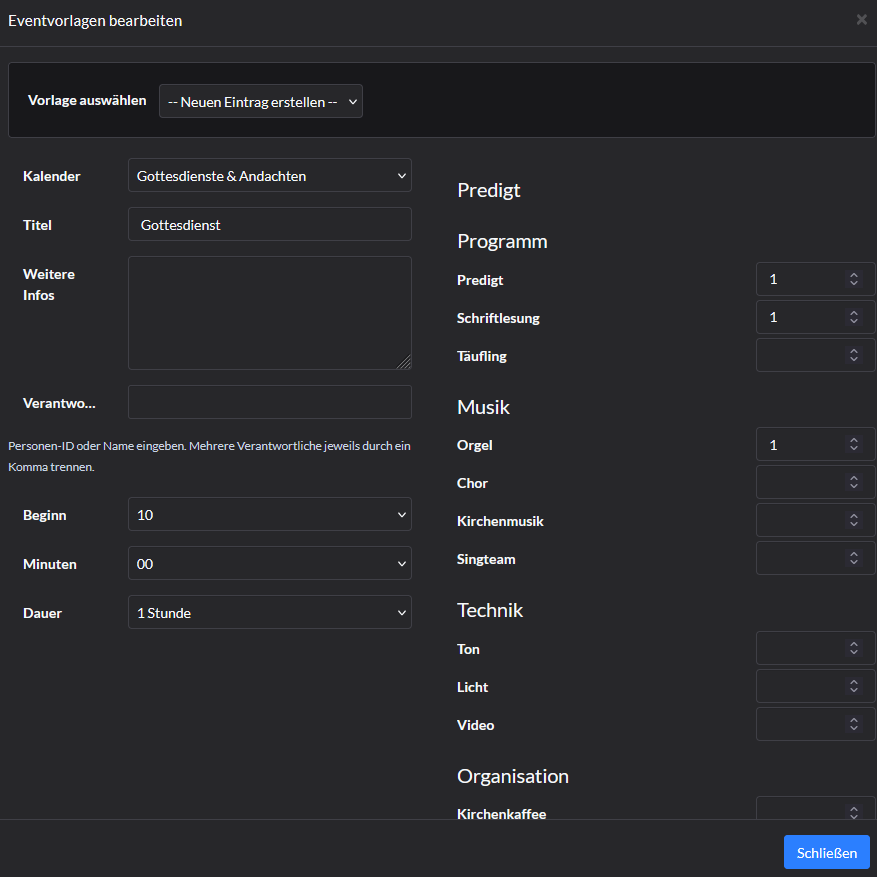This screenshot has width=877, height=877.
Task: Click the Weitere Infos text area
Action: tap(270, 313)
